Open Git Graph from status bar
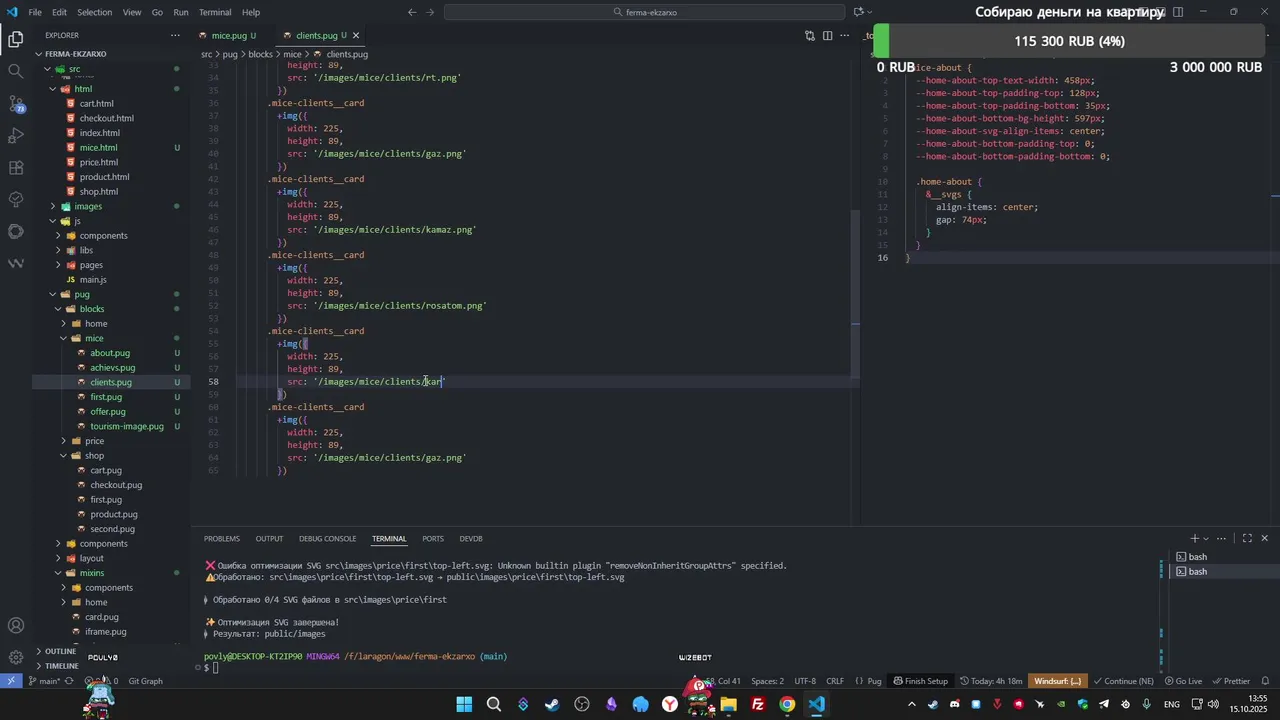The image size is (1280, 720). (x=145, y=681)
